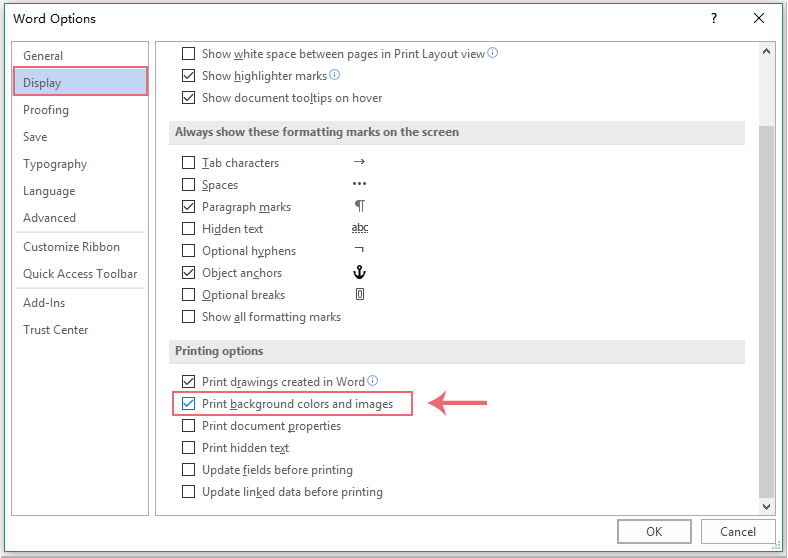Enable Show all formatting marks
Screen dimensions: 788x558
(x=188, y=317)
